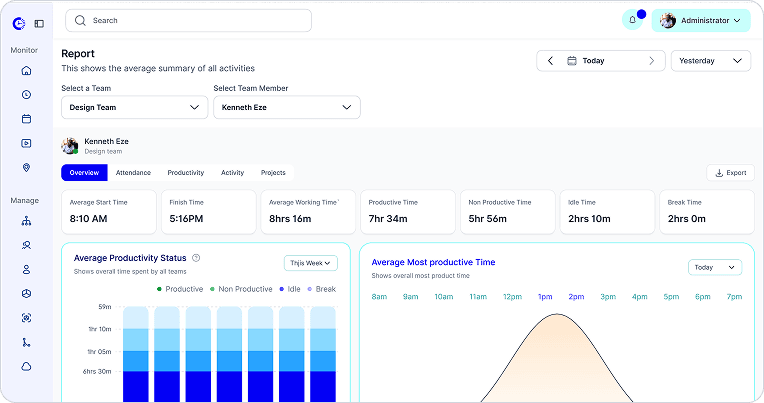
Task: Click the info icon beside Average Productivity Status
Action: [x=196, y=258]
